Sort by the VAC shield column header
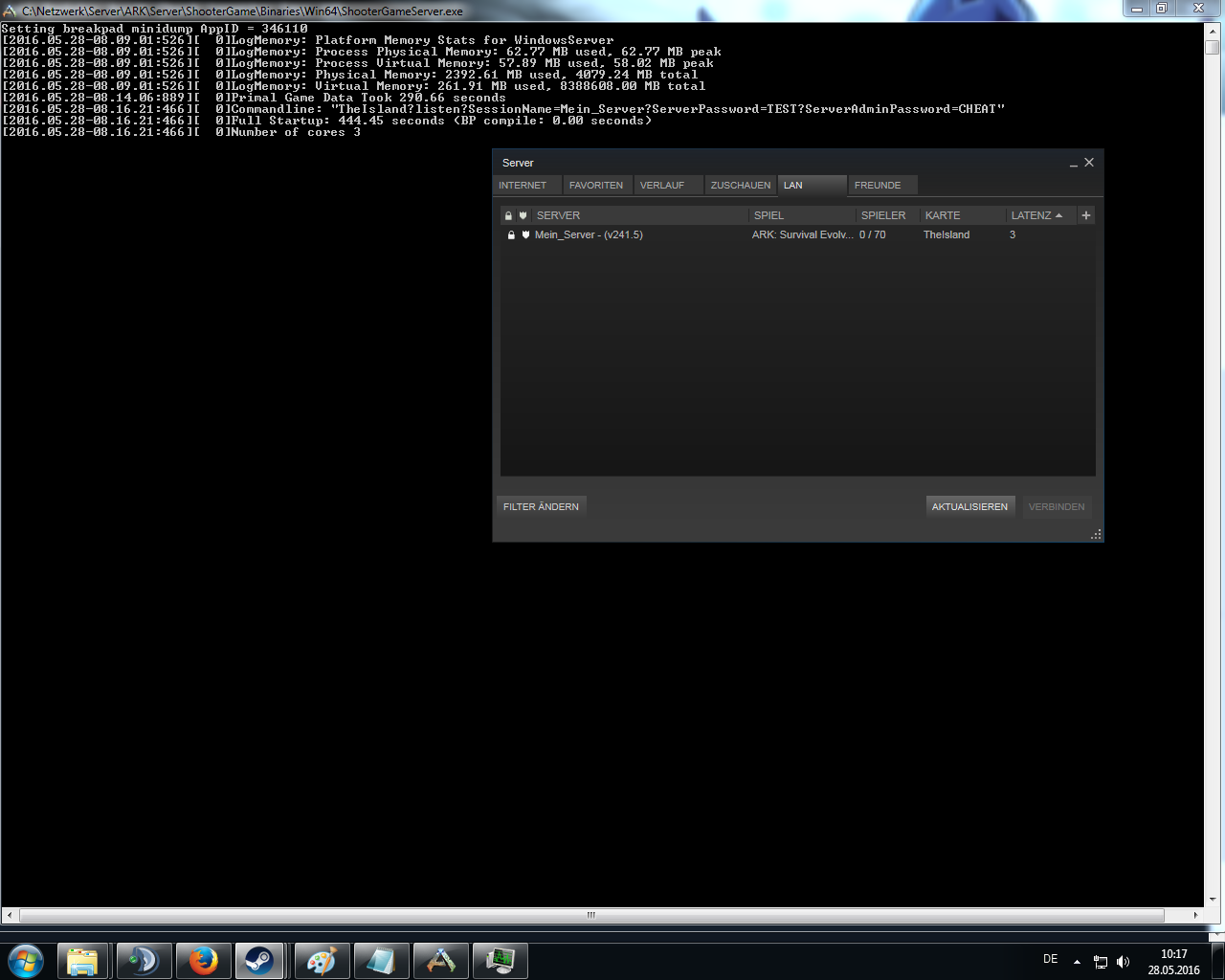The image size is (1225, 980). [523, 215]
